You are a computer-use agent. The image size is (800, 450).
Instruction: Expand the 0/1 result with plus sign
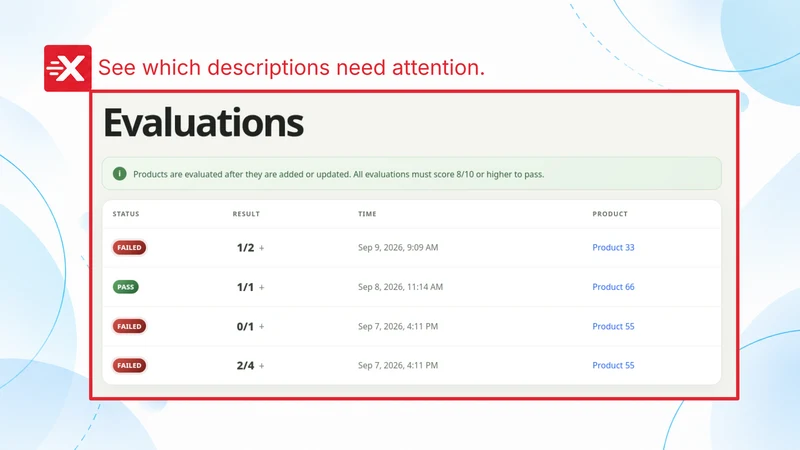(261, 327)
